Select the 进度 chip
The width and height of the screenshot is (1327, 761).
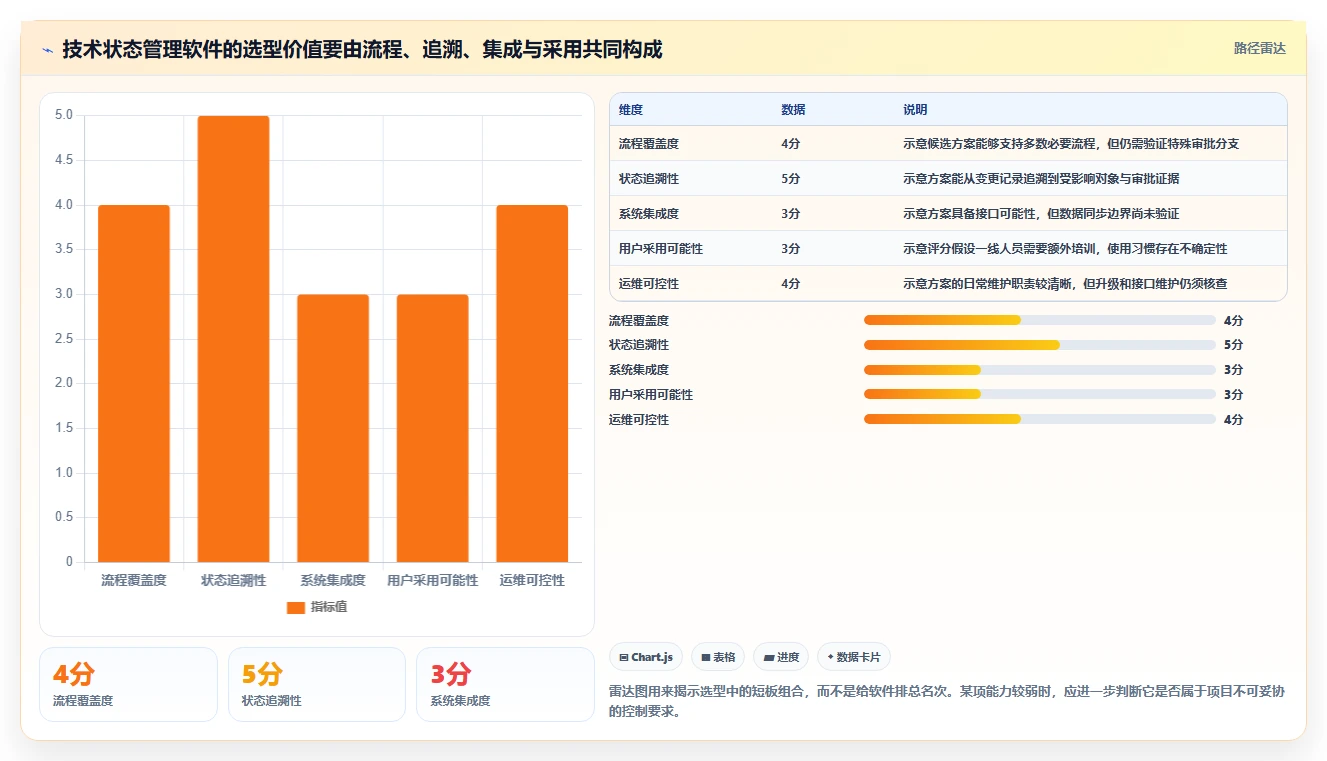pyautogui.click(x=781, y=657)
